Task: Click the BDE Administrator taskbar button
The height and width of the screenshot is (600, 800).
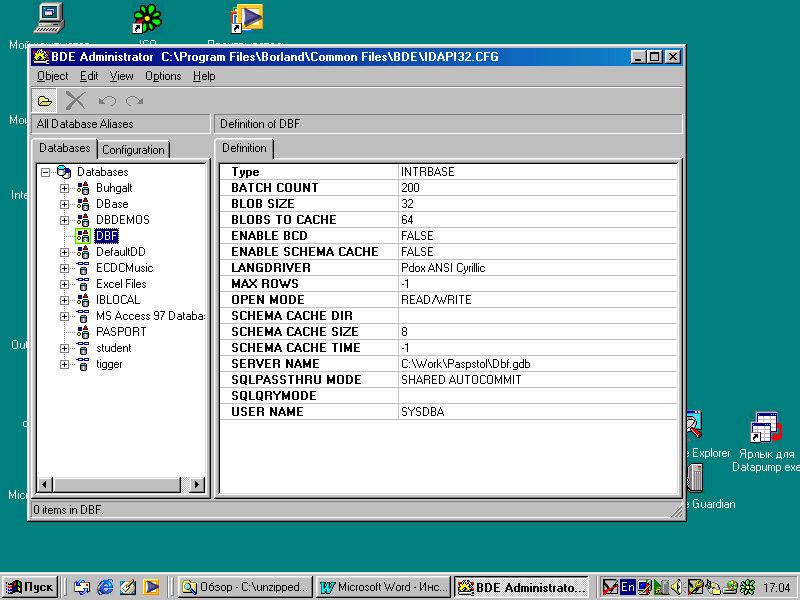Action: click(521, 587)
